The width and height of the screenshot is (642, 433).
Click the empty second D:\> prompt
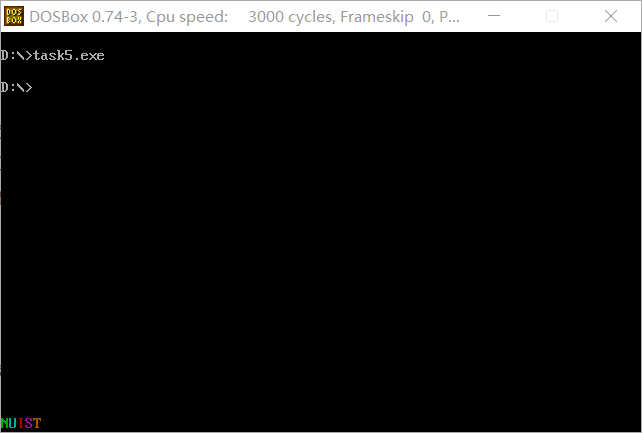pos(16,87)
